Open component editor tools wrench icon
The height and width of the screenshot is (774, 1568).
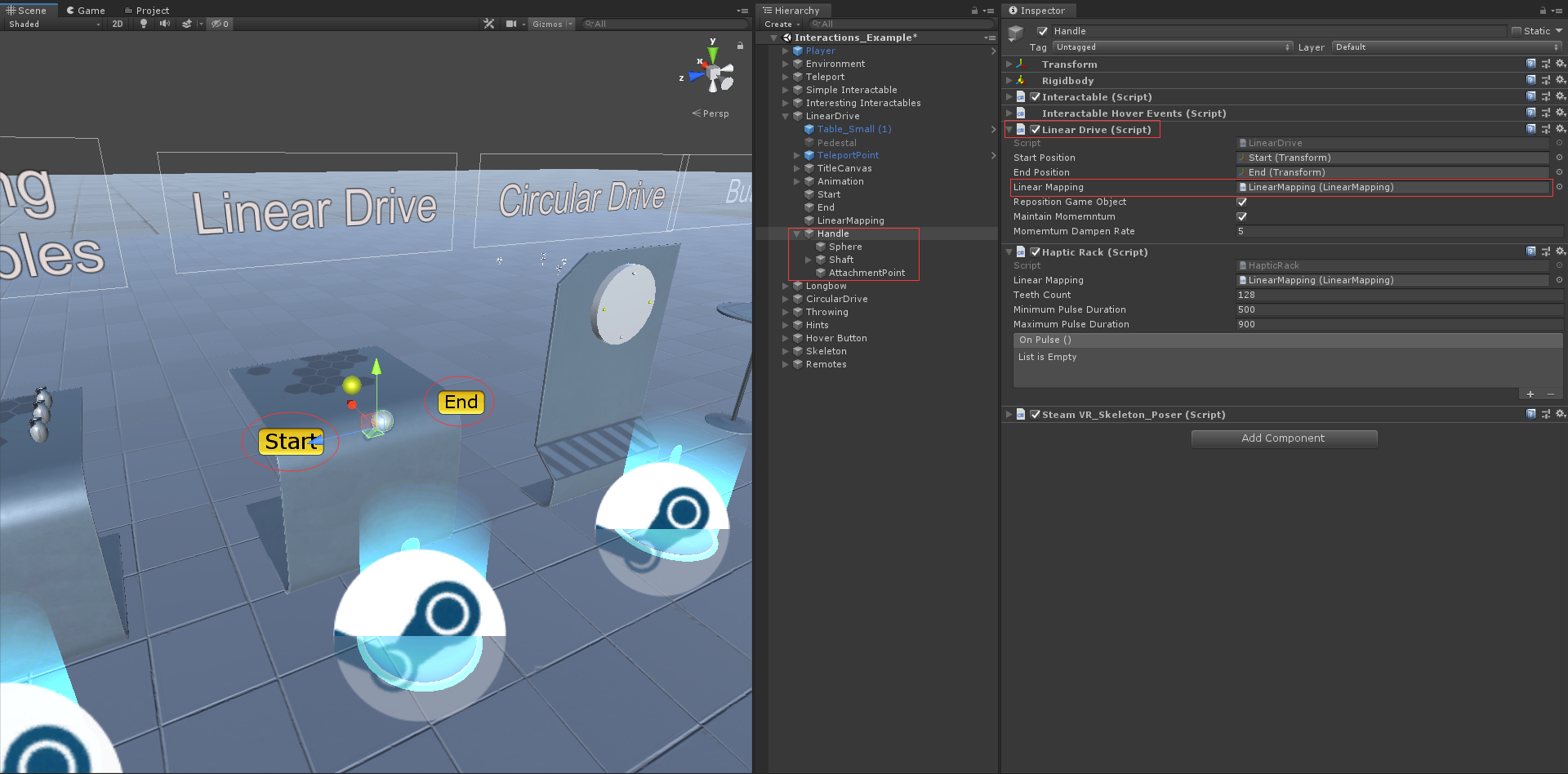[489, 24]
